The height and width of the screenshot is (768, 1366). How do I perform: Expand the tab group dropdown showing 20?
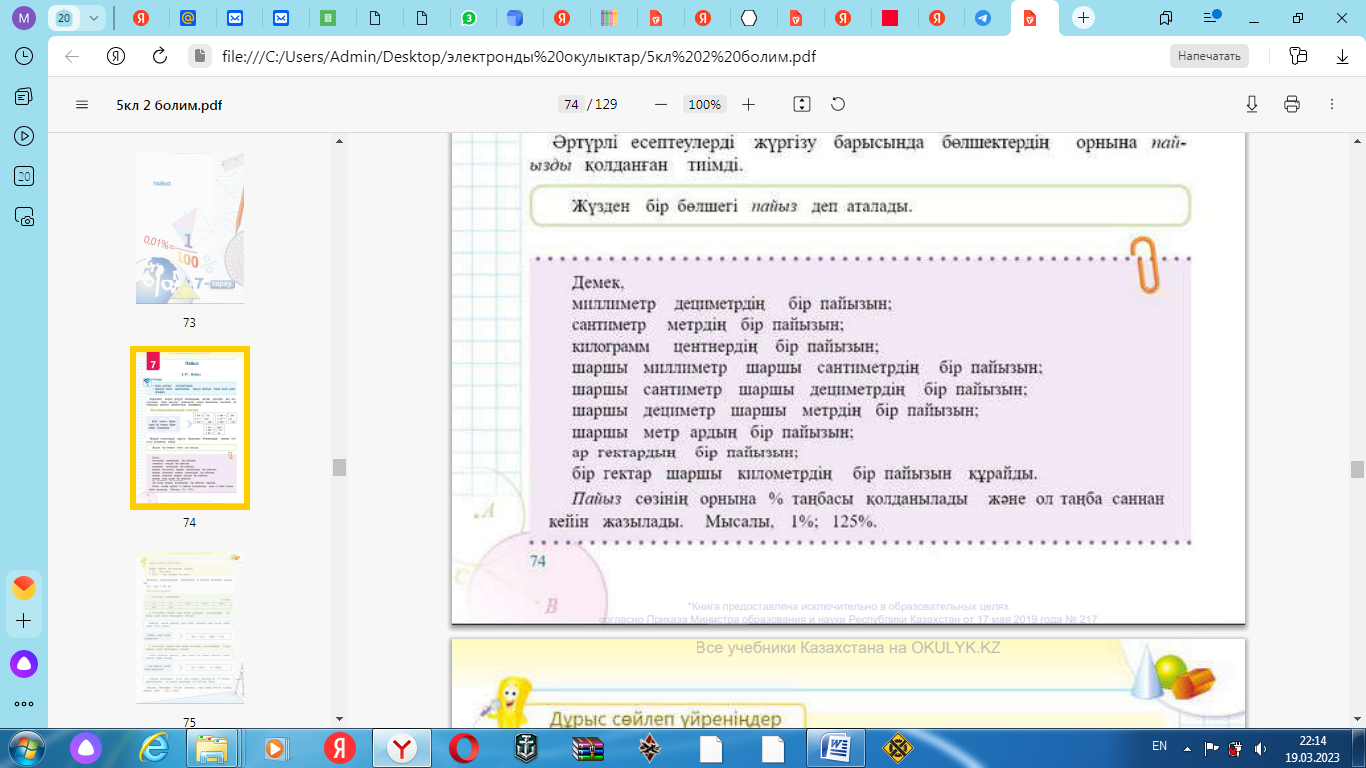click(94, 18)
